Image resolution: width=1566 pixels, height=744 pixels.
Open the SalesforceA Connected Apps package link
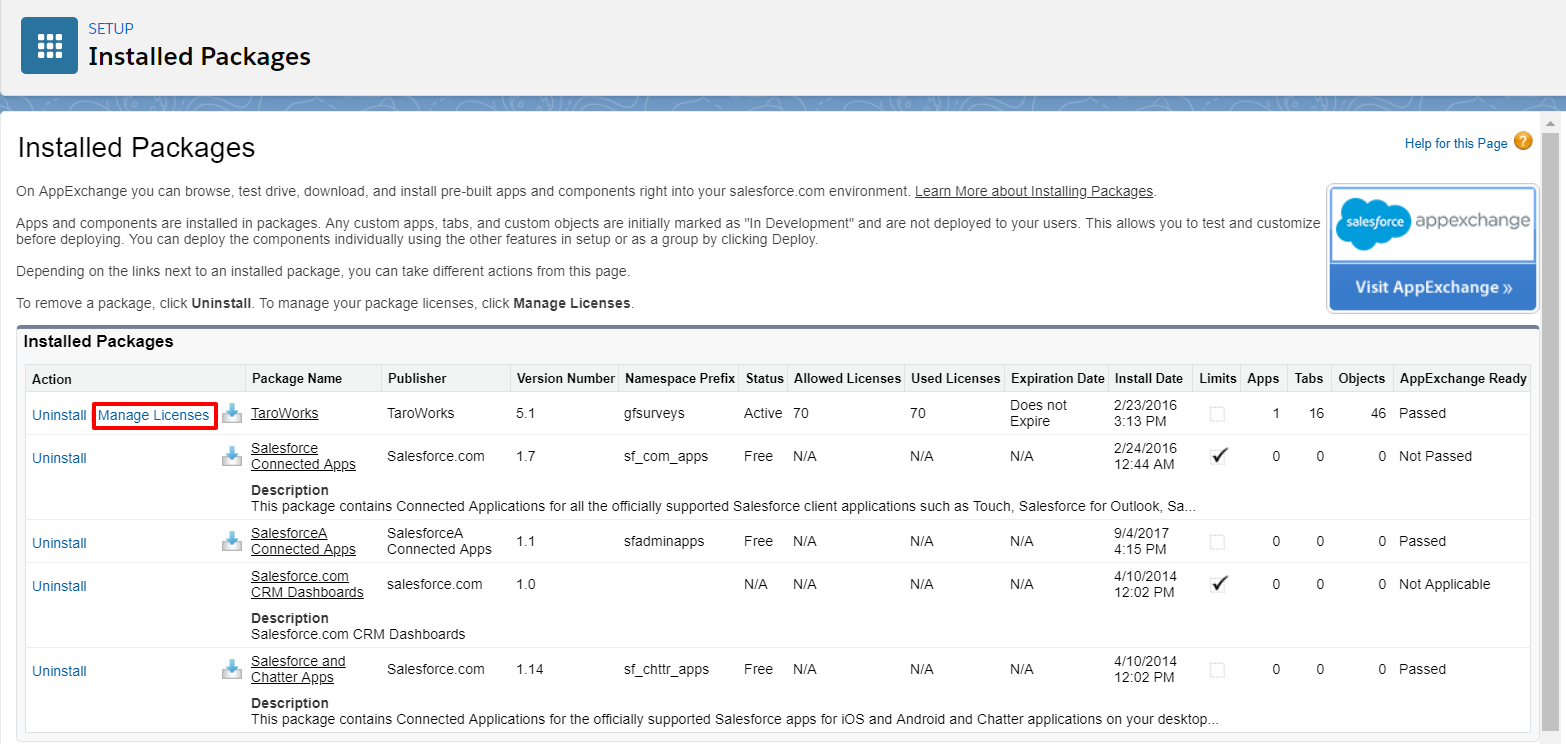[x=303, y=541]
